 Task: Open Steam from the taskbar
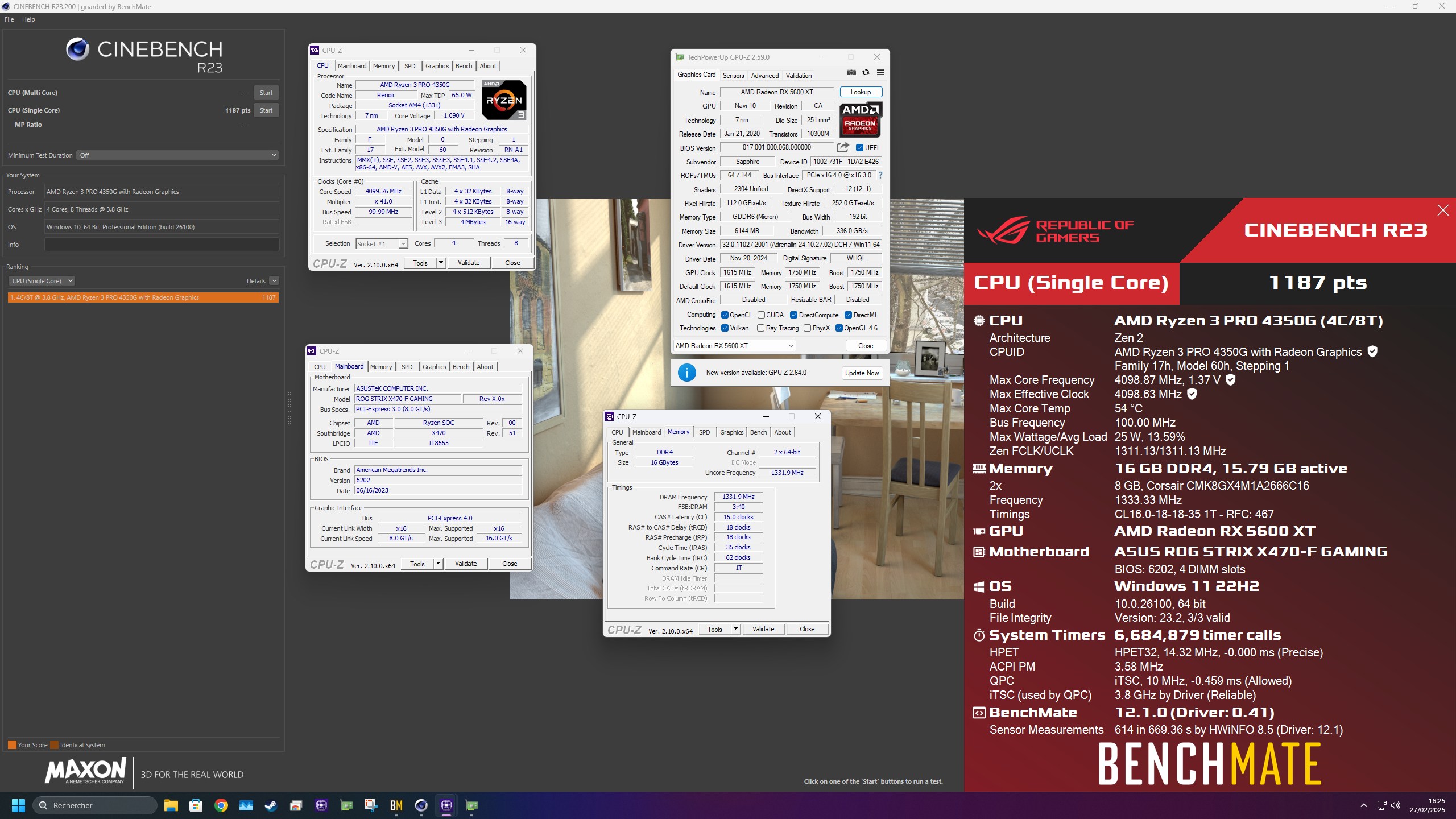click(x=271, y=805)
